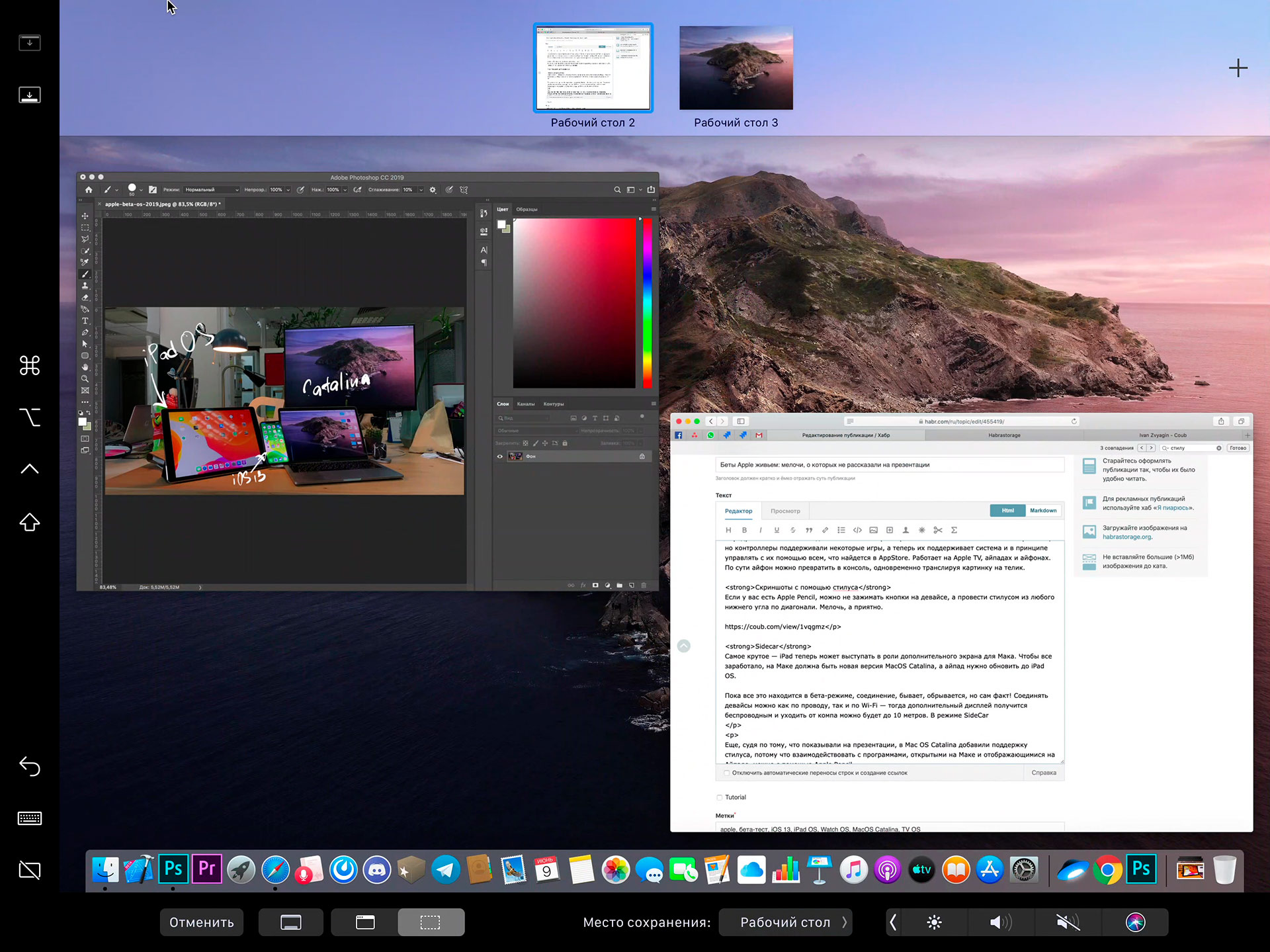The height and width of the screenshot is (952, 1270).
Task: Open the brush preset picker arrow
Action: tap(141, 191)
